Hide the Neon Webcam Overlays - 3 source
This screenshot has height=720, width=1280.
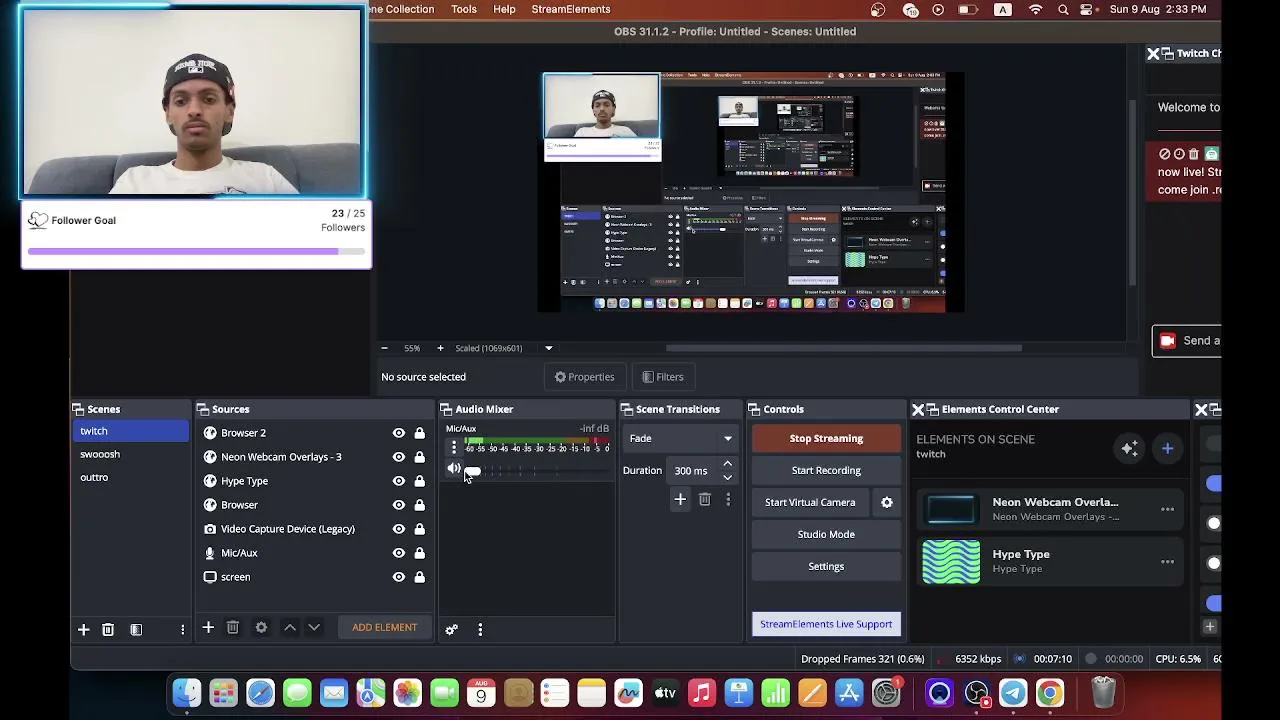[x=399, y=457]
